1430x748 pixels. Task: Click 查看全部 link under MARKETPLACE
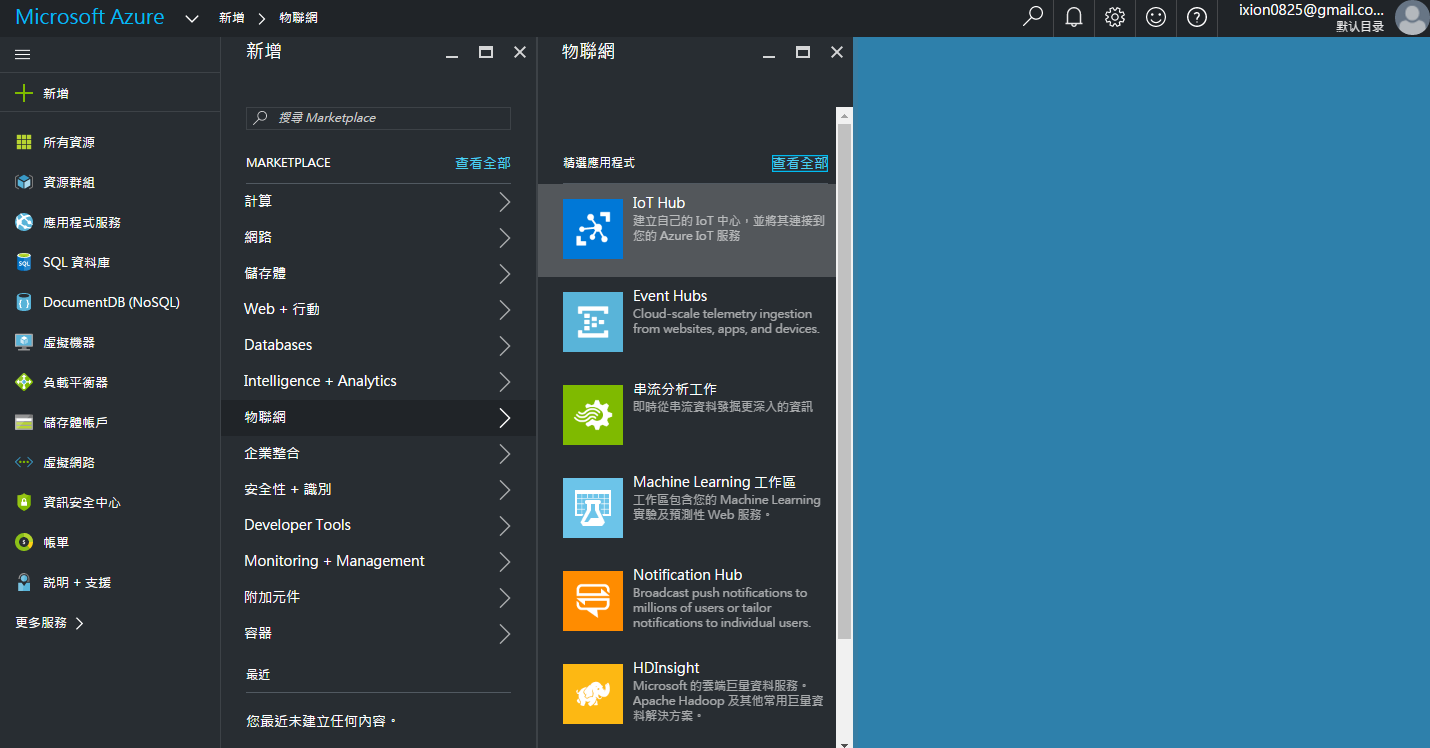483,163
